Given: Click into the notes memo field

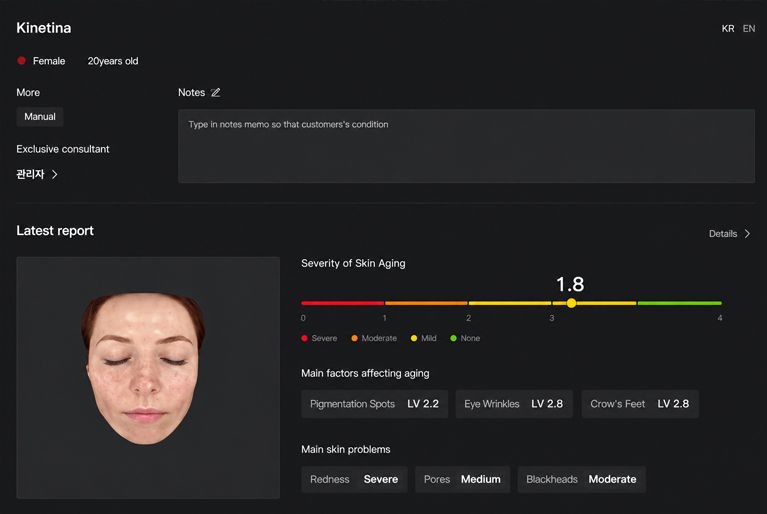Looking at the screenshot, I should pos(466,146).
